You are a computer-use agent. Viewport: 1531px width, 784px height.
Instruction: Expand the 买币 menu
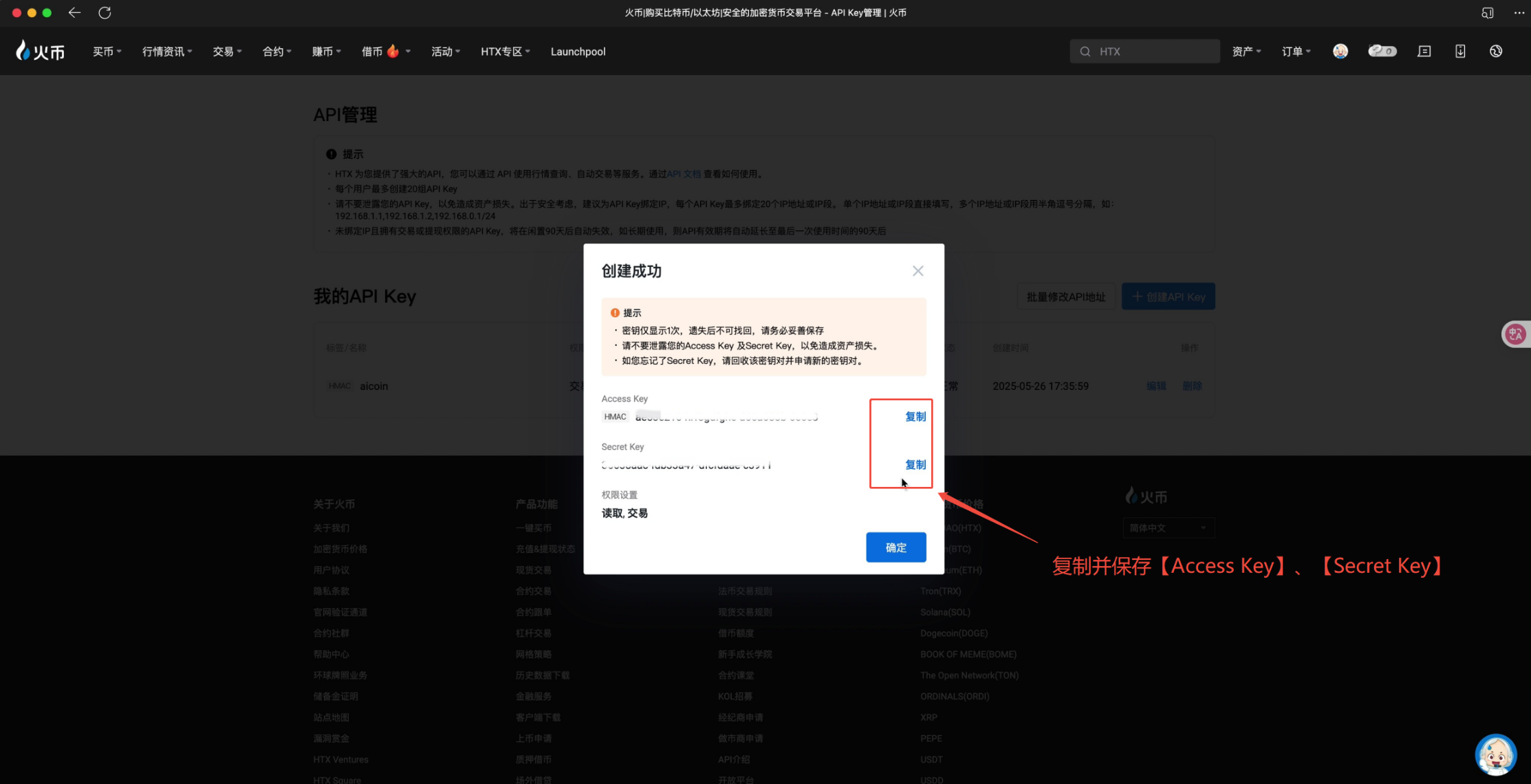(x=107, y=52)
